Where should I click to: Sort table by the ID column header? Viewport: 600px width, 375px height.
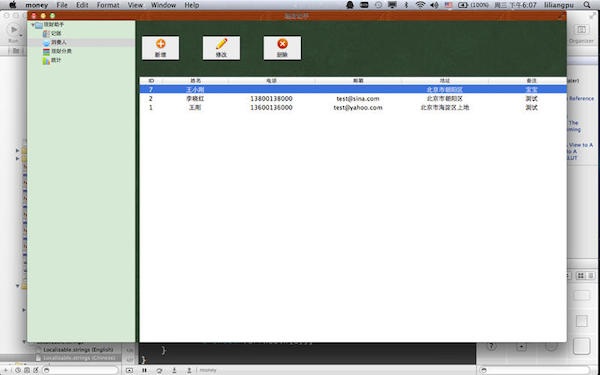tap(151, 81)
